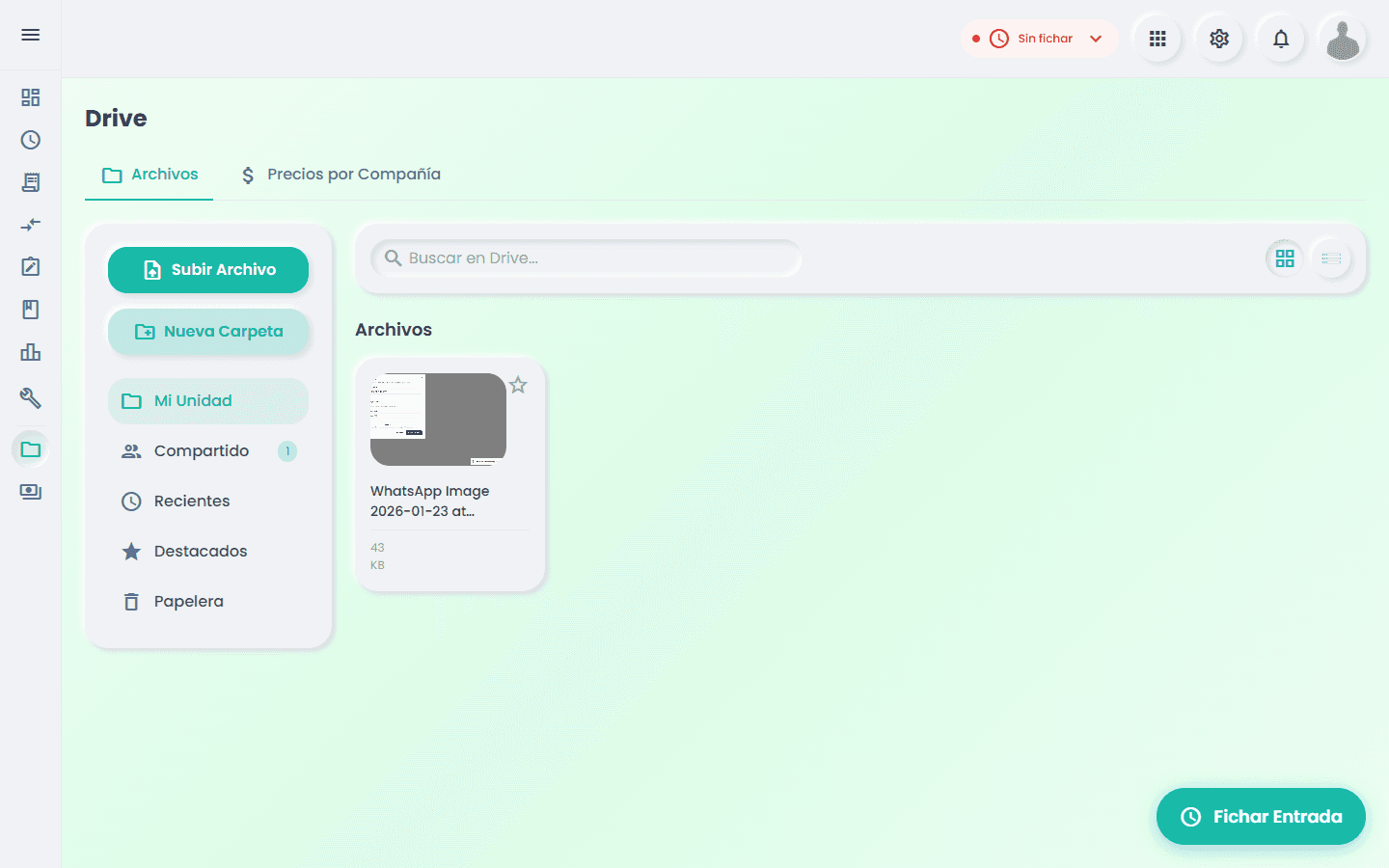The height and width of the screenshot is (868, 1389).
Task: Open the apps grid launcher icon
Action: pos(1157,39)
